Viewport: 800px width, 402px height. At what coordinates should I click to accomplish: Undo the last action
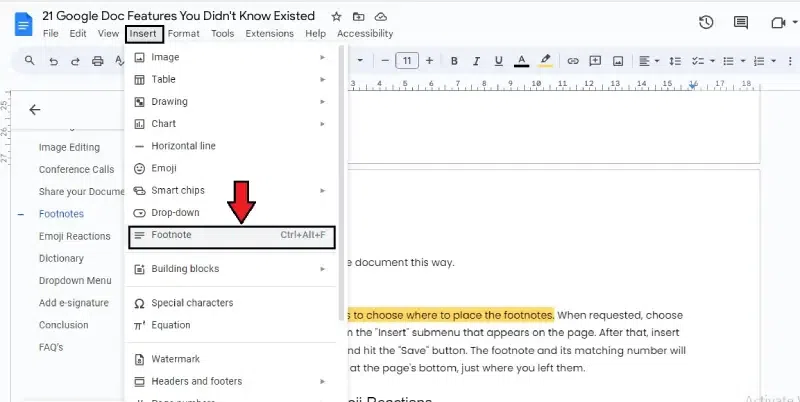(53, 61)
